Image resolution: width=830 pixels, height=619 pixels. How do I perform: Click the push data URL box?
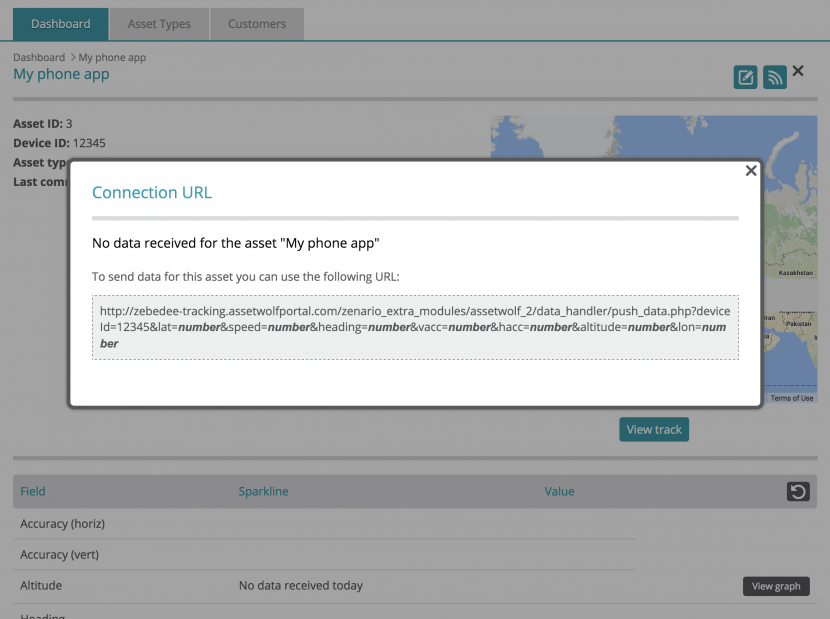pos(415,327)
